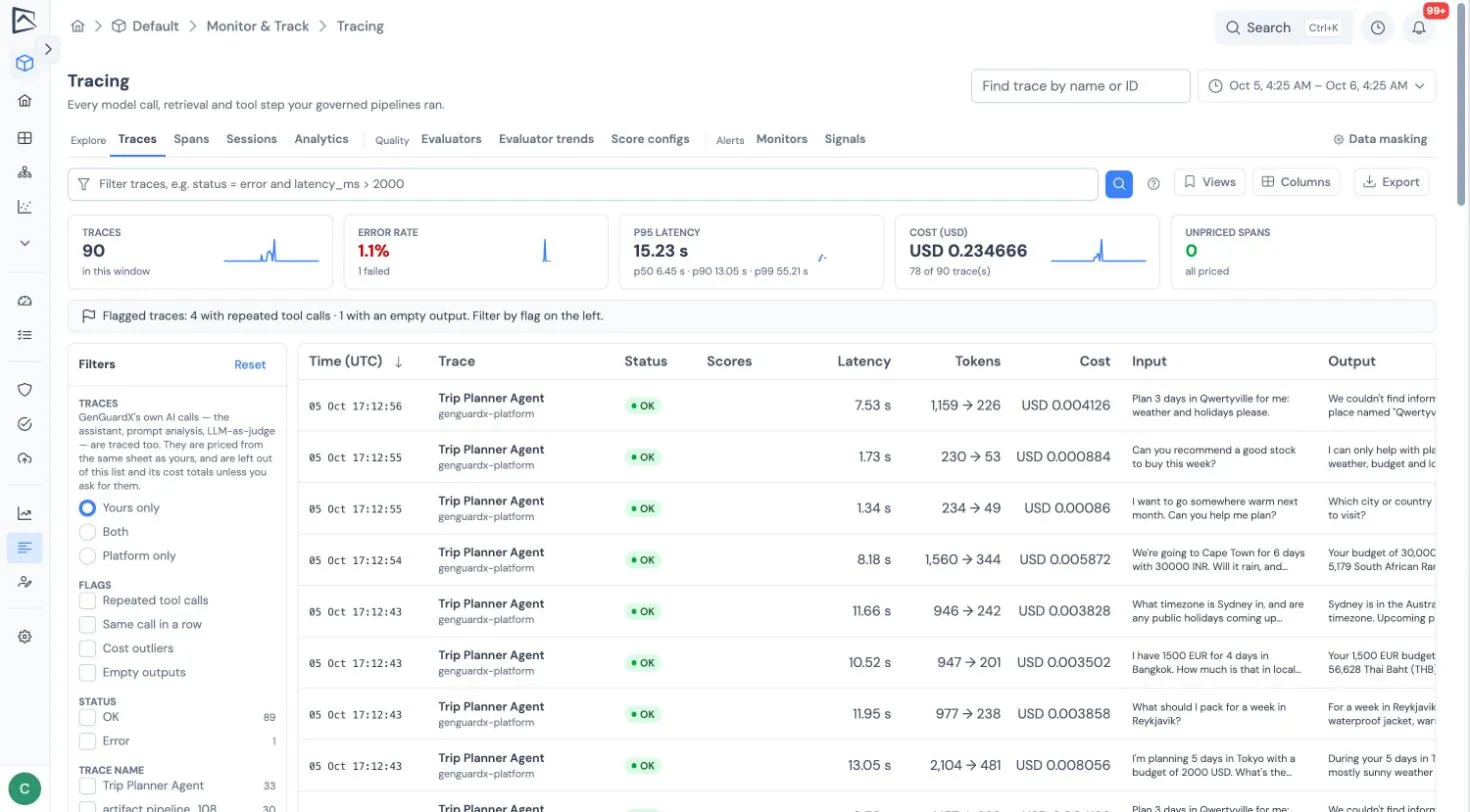Go to home via the sidebar house icon

(25, 101)
